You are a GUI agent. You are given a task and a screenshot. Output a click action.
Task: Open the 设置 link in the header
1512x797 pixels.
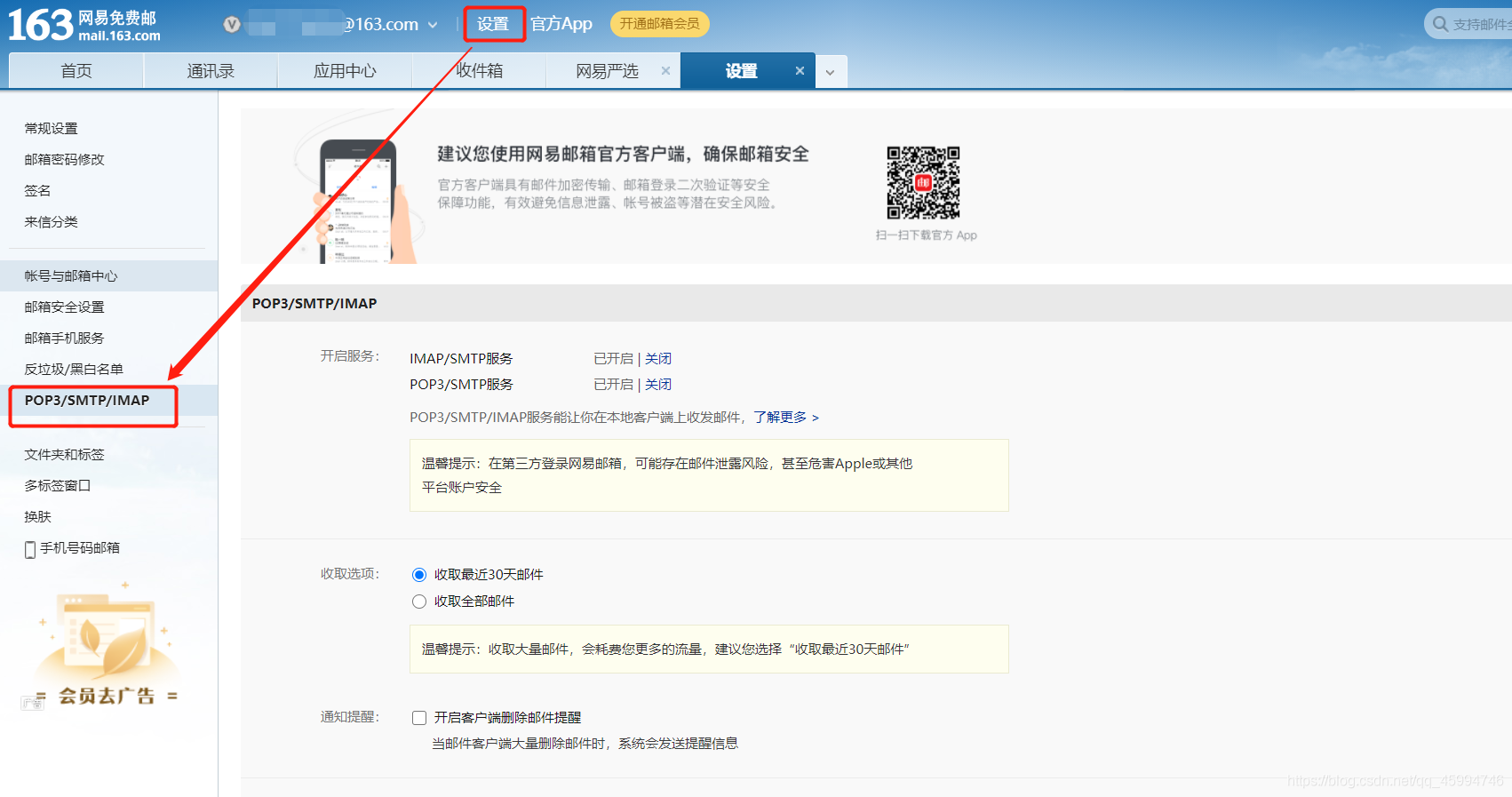coord(493,24)
